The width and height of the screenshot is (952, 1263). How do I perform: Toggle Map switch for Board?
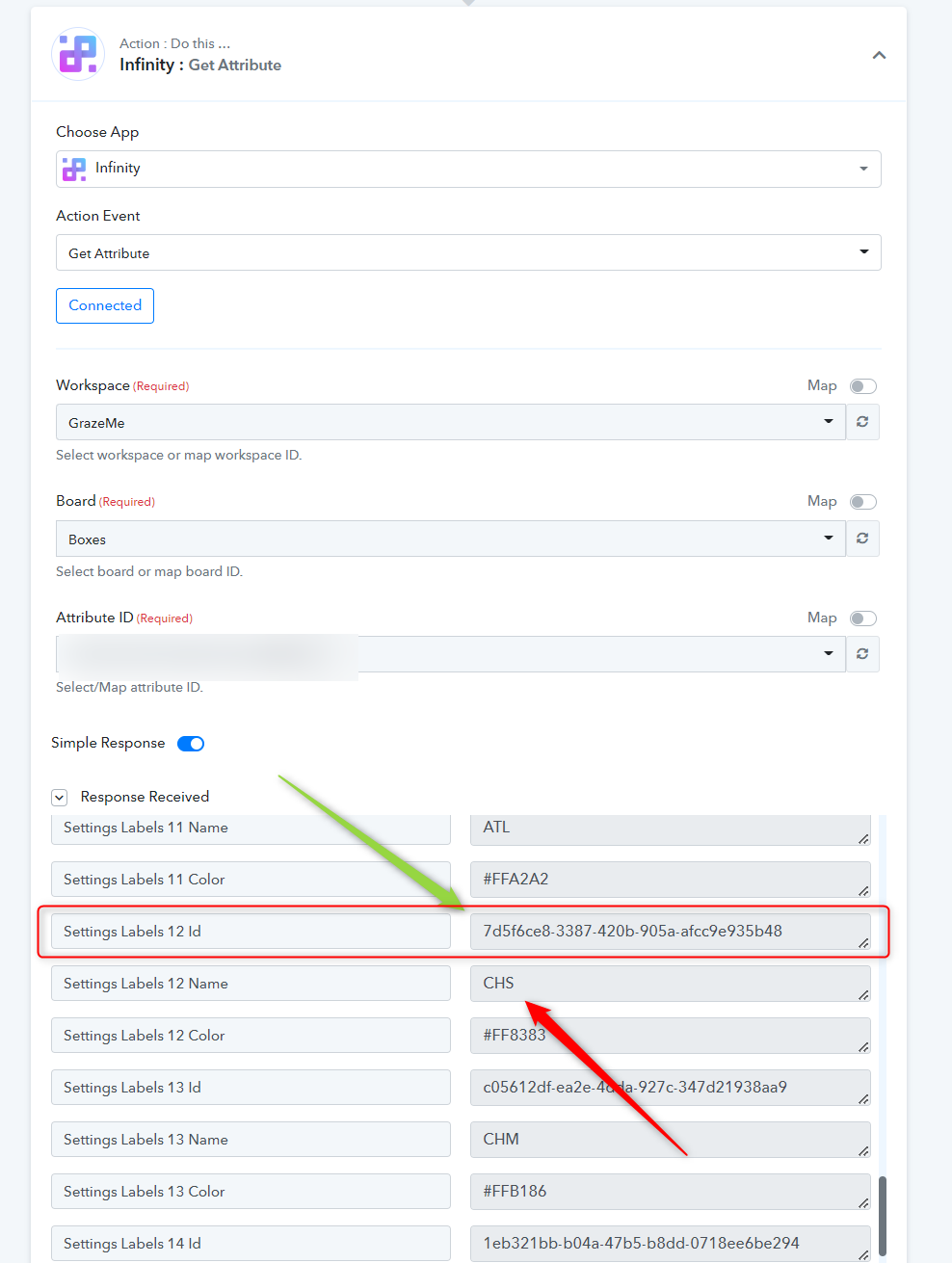863,502
